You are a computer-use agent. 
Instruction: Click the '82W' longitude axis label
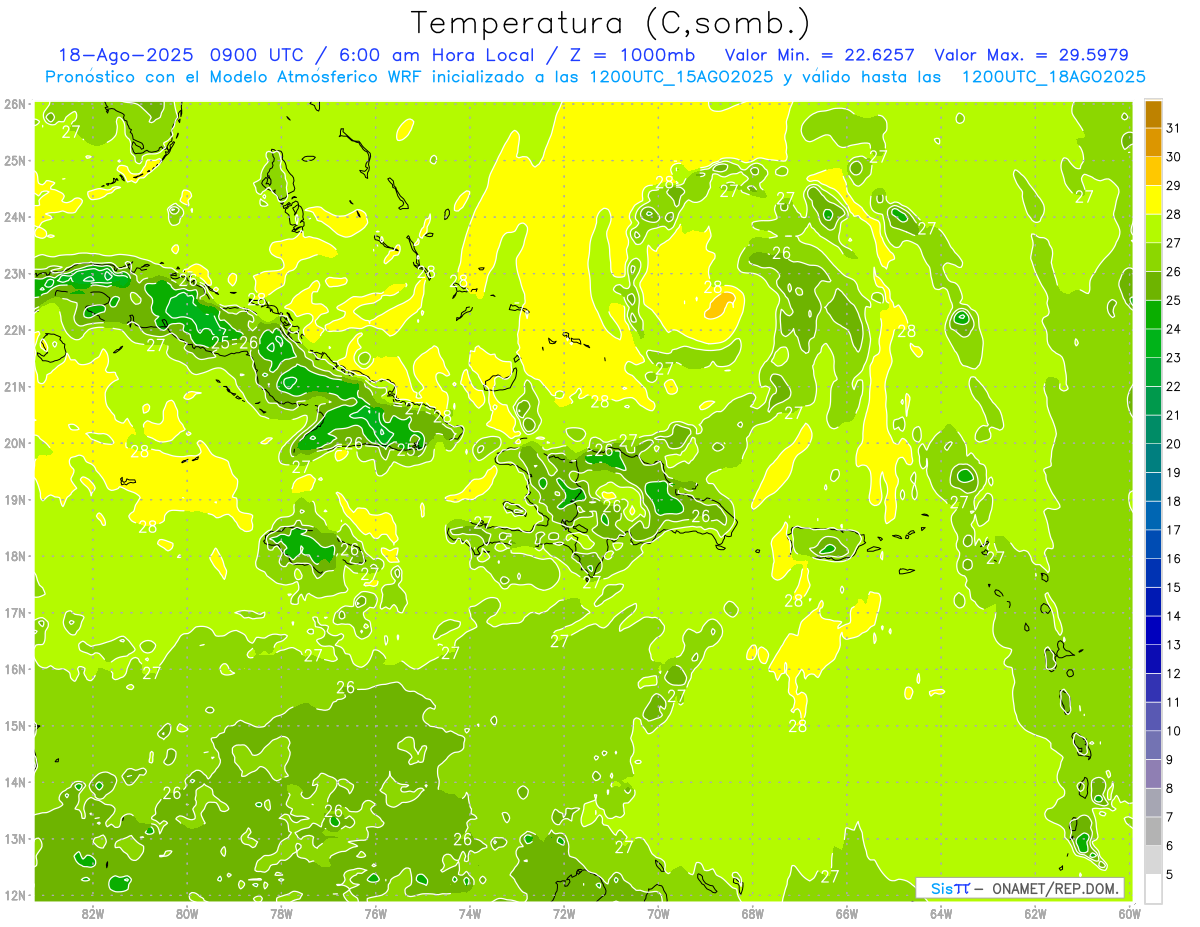[x=93, y=913]
